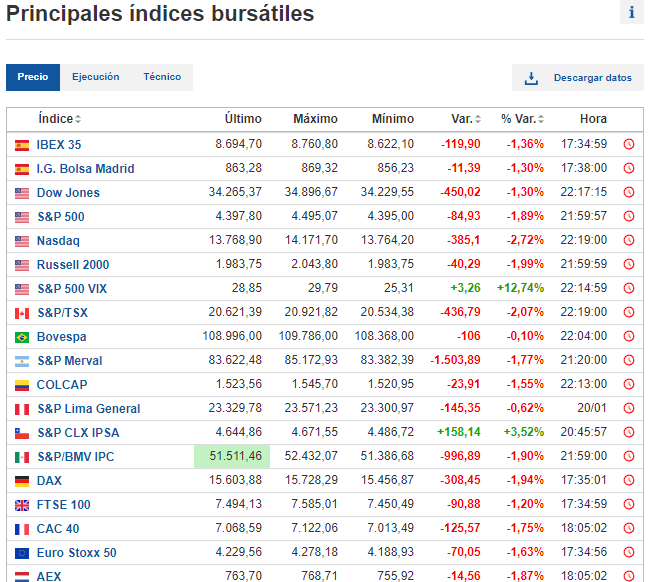
Task: Click the Mínimo column header
Action: pyautogui.click(x=393, y=119)
